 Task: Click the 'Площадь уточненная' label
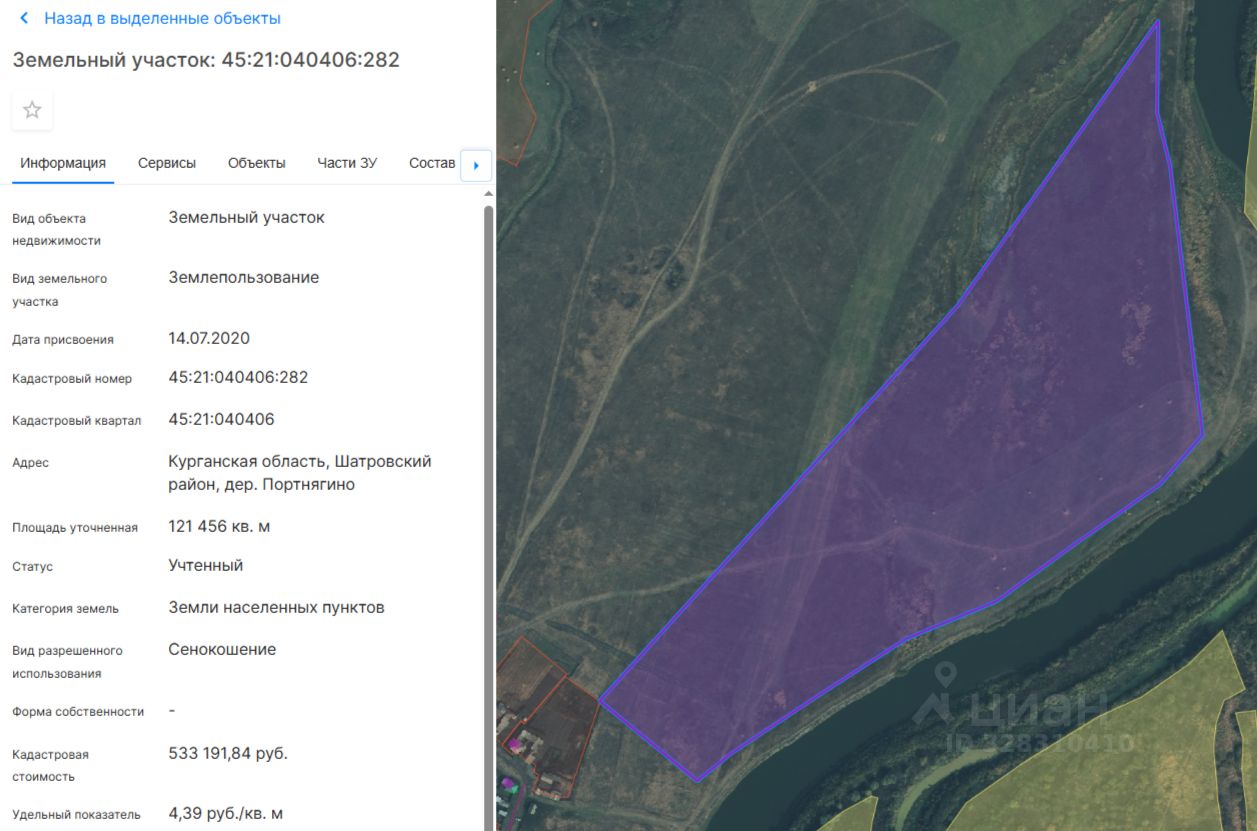coord(75,527)
